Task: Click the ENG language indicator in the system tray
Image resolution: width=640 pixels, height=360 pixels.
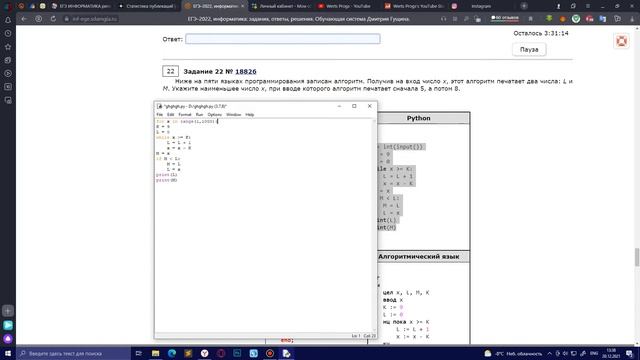Action: [x=594, y=353]
